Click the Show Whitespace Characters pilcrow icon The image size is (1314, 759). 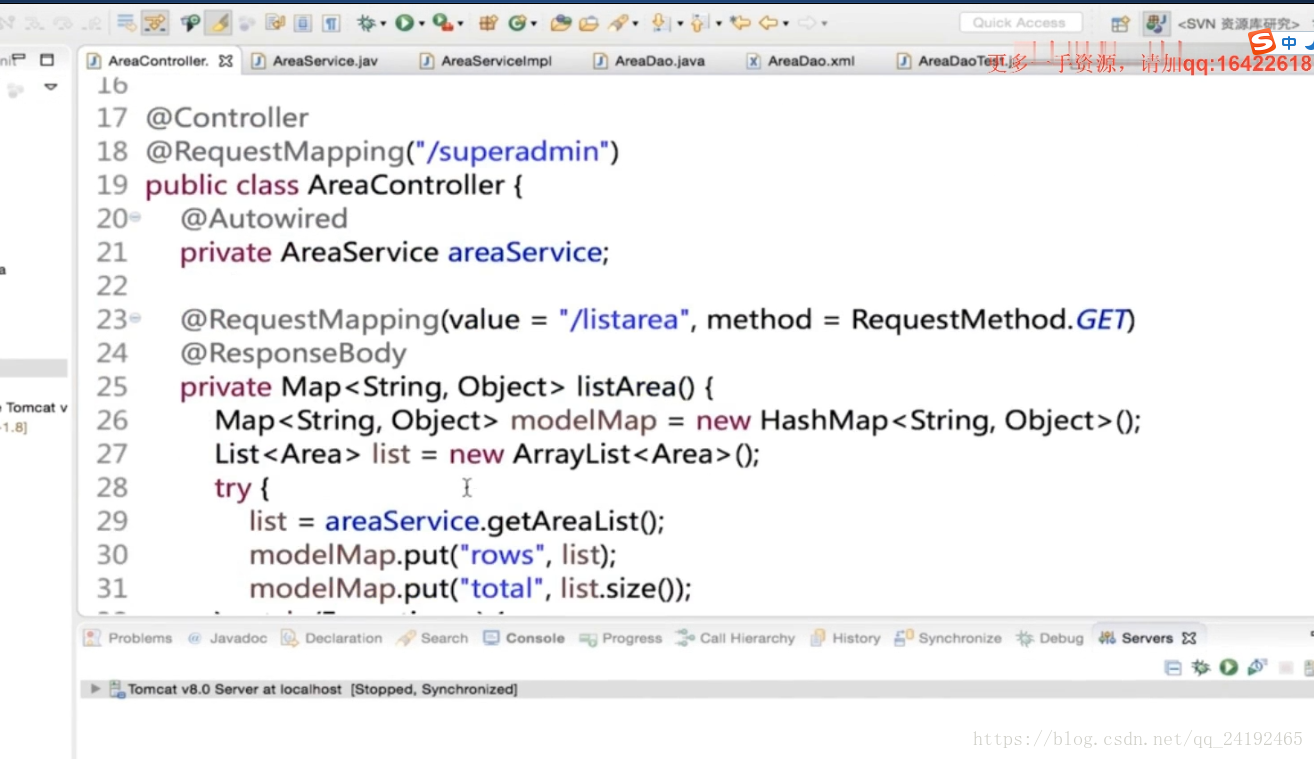(331, 22)
